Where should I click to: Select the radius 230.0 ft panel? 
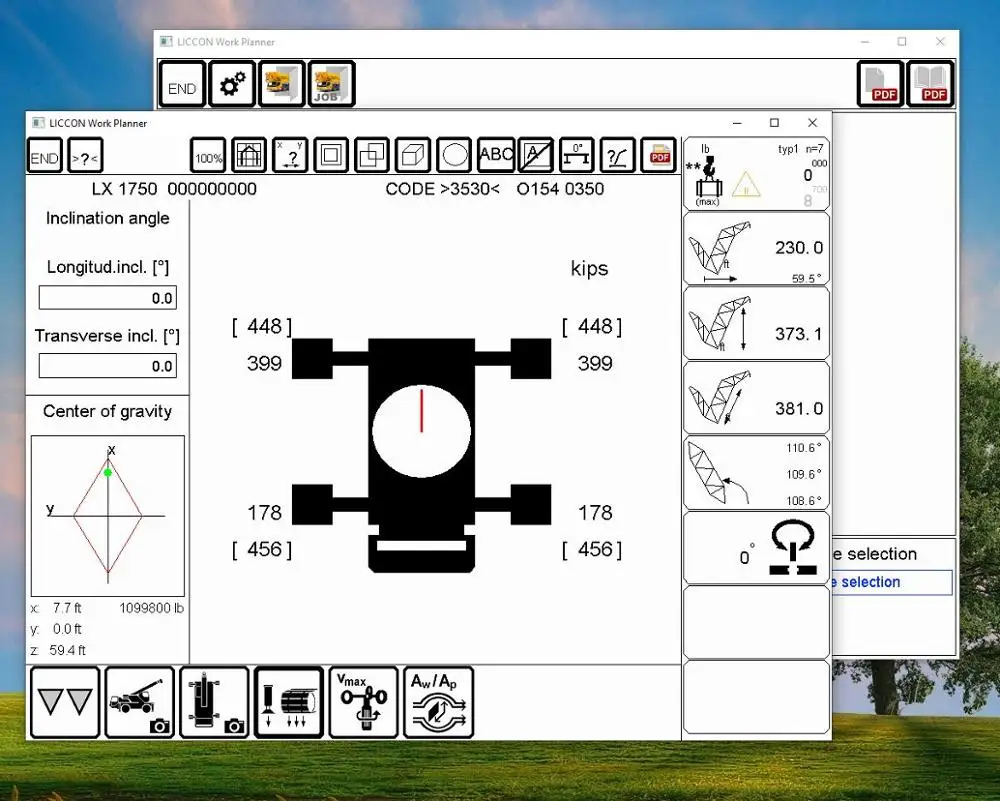[x=756, y=249]
